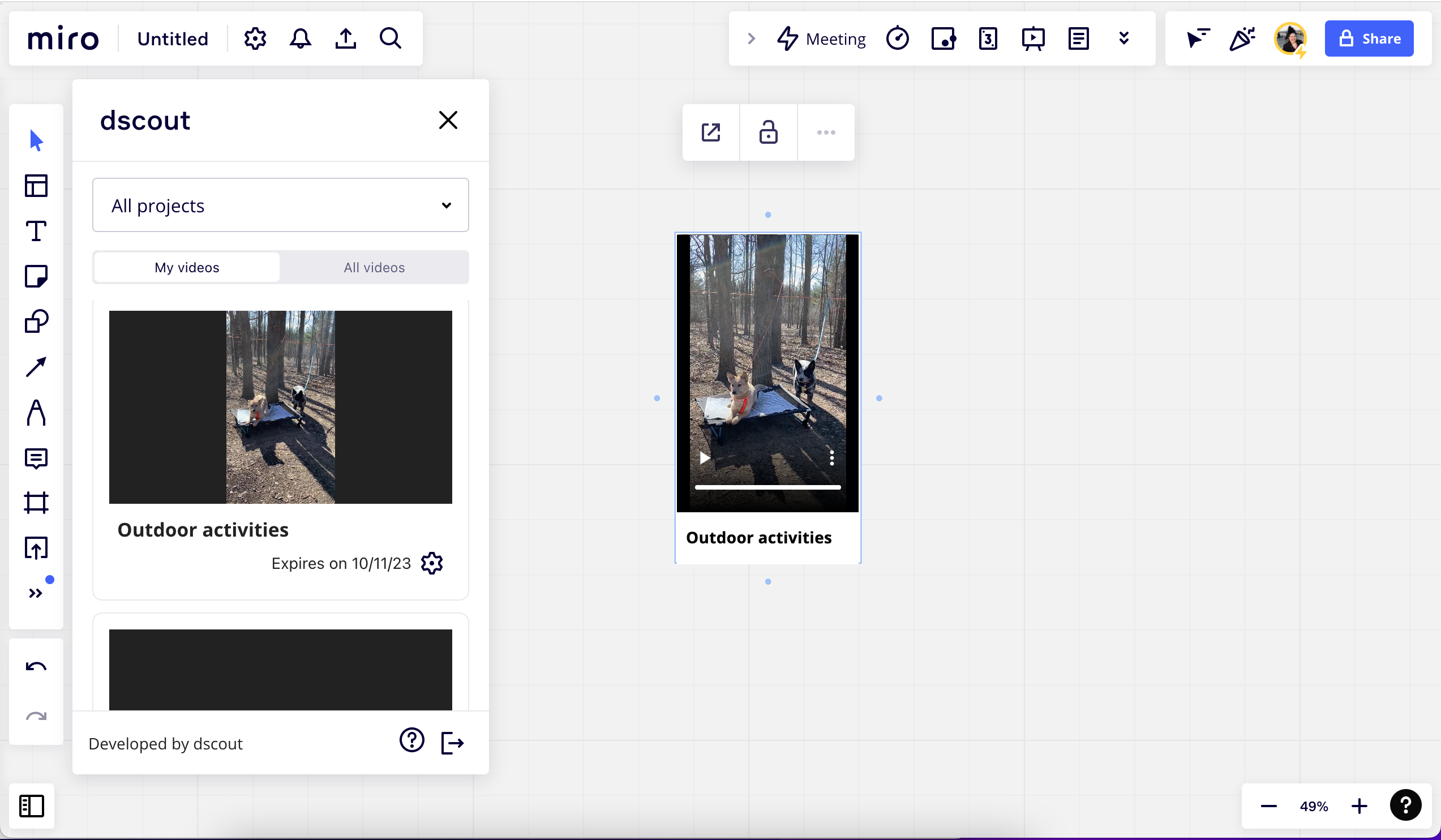This screenshot has height=840, width=1441.
Task: Click the Untitled board name
Action: click(173, 39)
